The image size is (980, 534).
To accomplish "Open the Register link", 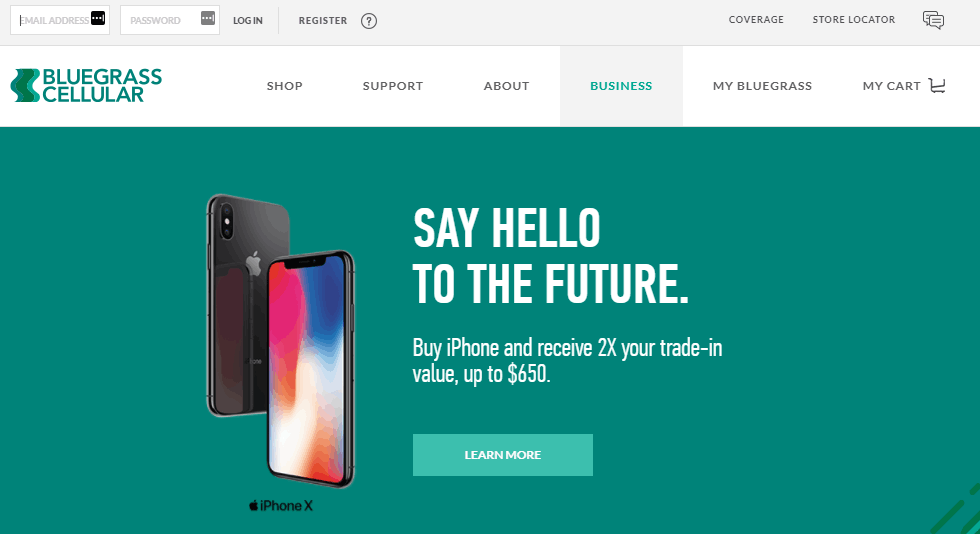I will pyautogui.click(x=322, y=21).
